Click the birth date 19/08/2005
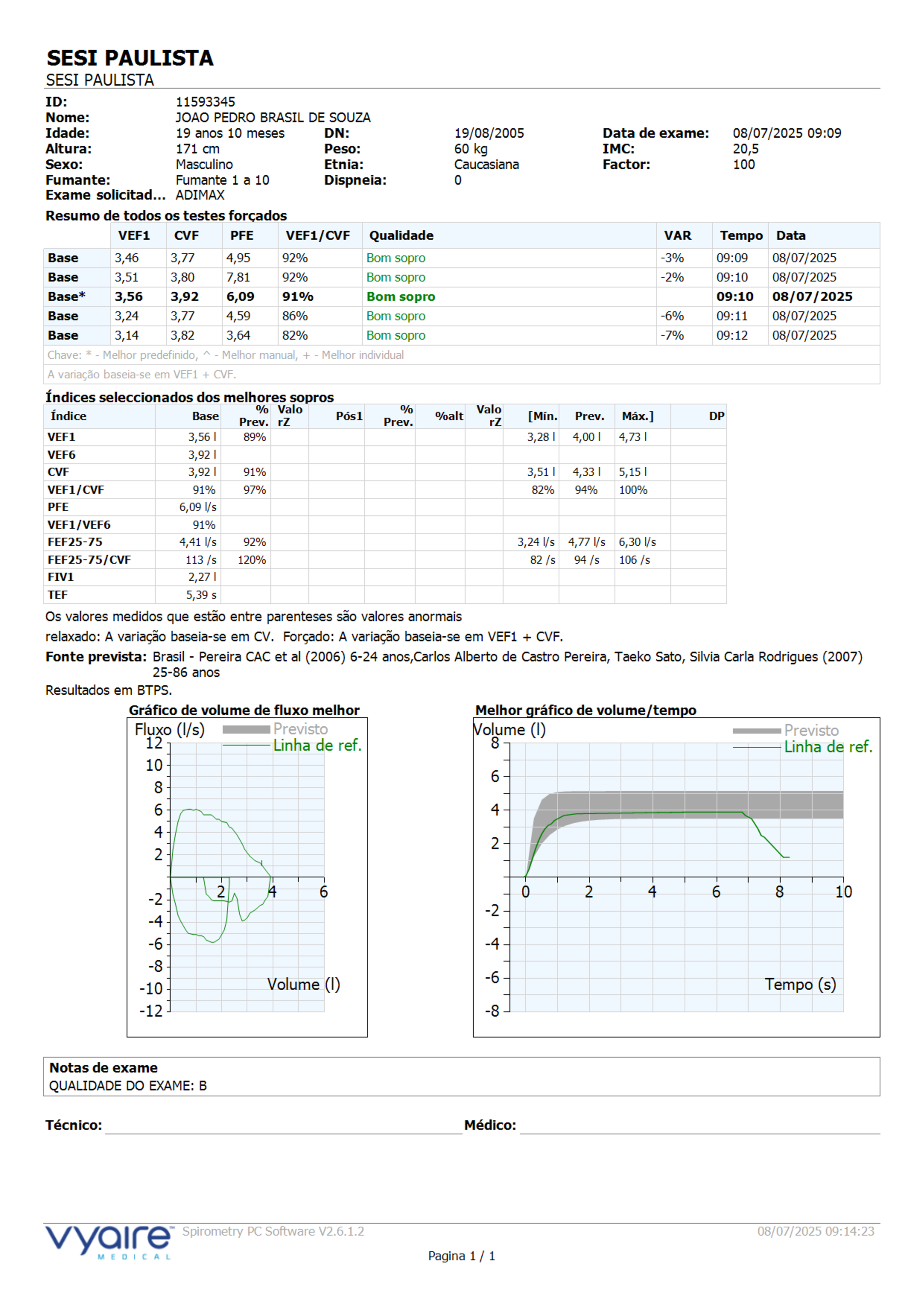This screenshot has width=924, height=1306. [x=489, y=133]
